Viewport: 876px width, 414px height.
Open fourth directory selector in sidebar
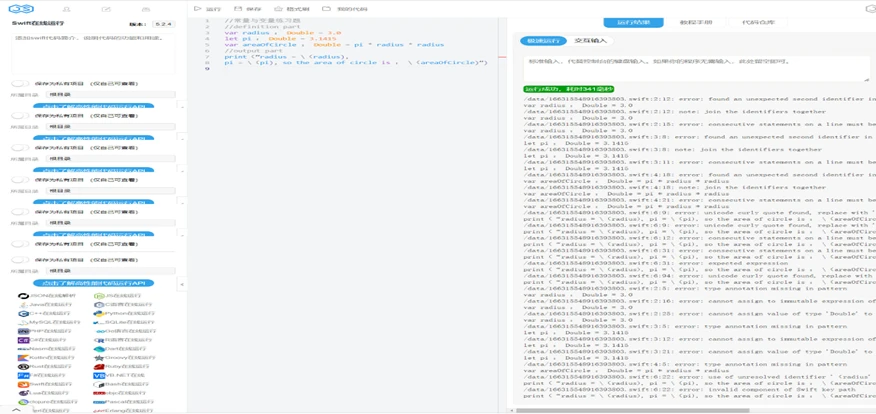[x=111, y=191]
